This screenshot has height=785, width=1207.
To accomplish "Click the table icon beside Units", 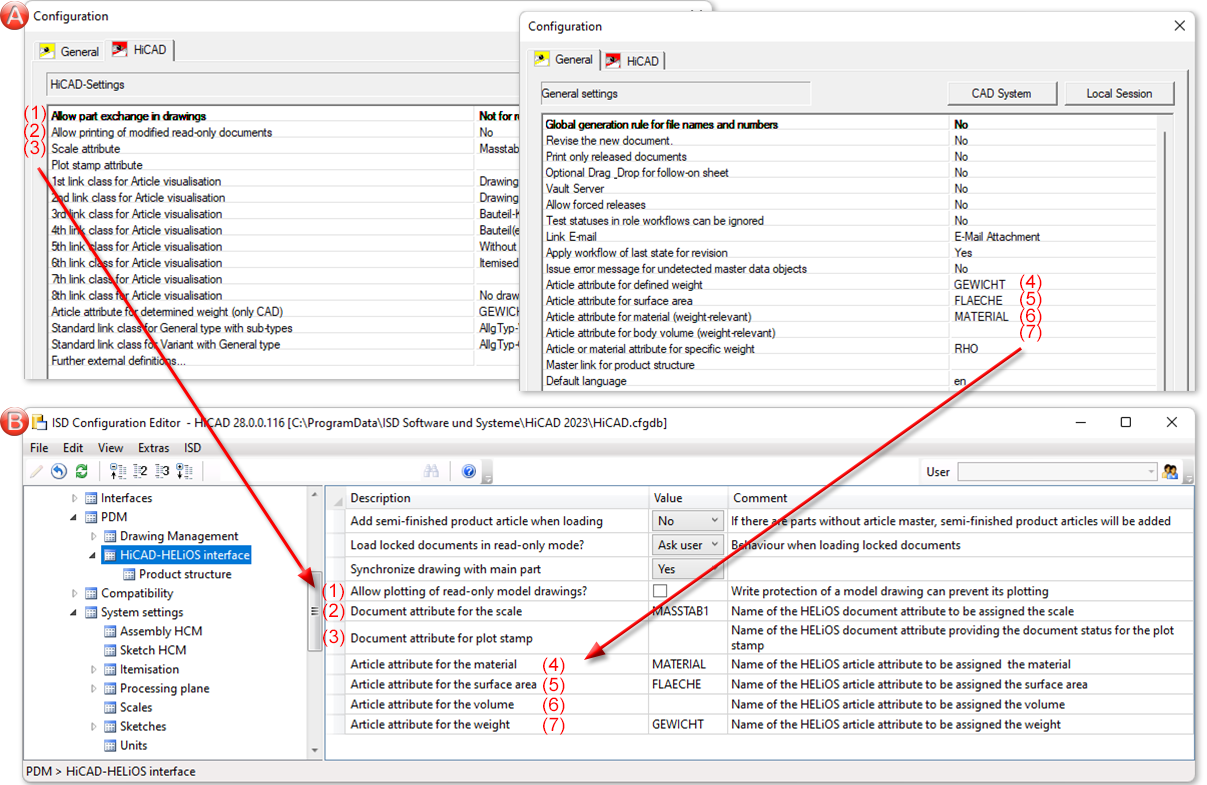I will click(x=111, y=745).
